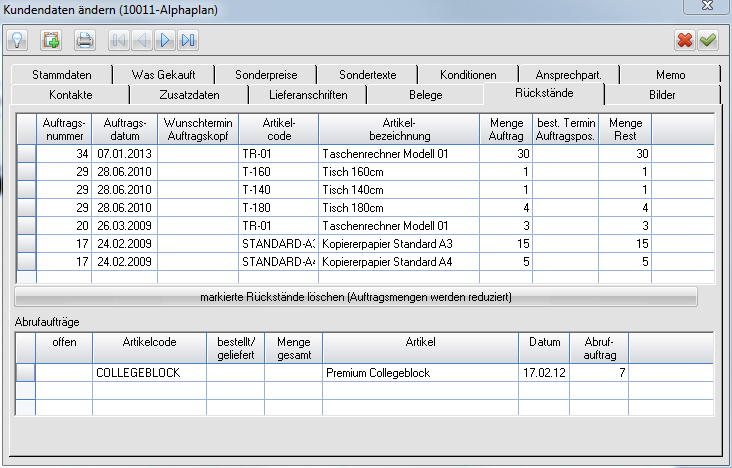Open the Belege tab
The width and height of the screenshot is (732, 468).
425,95
